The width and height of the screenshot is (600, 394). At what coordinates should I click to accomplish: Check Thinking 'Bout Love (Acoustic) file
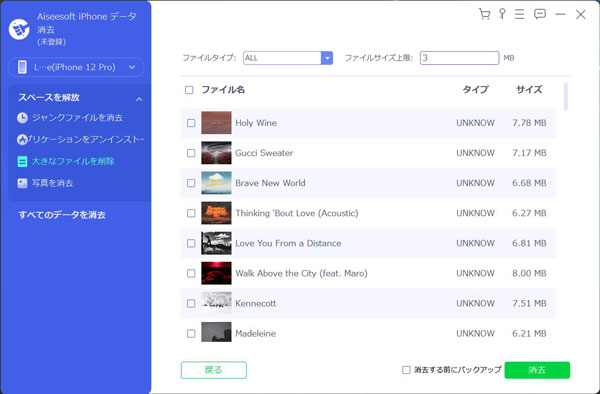[191, 213]
